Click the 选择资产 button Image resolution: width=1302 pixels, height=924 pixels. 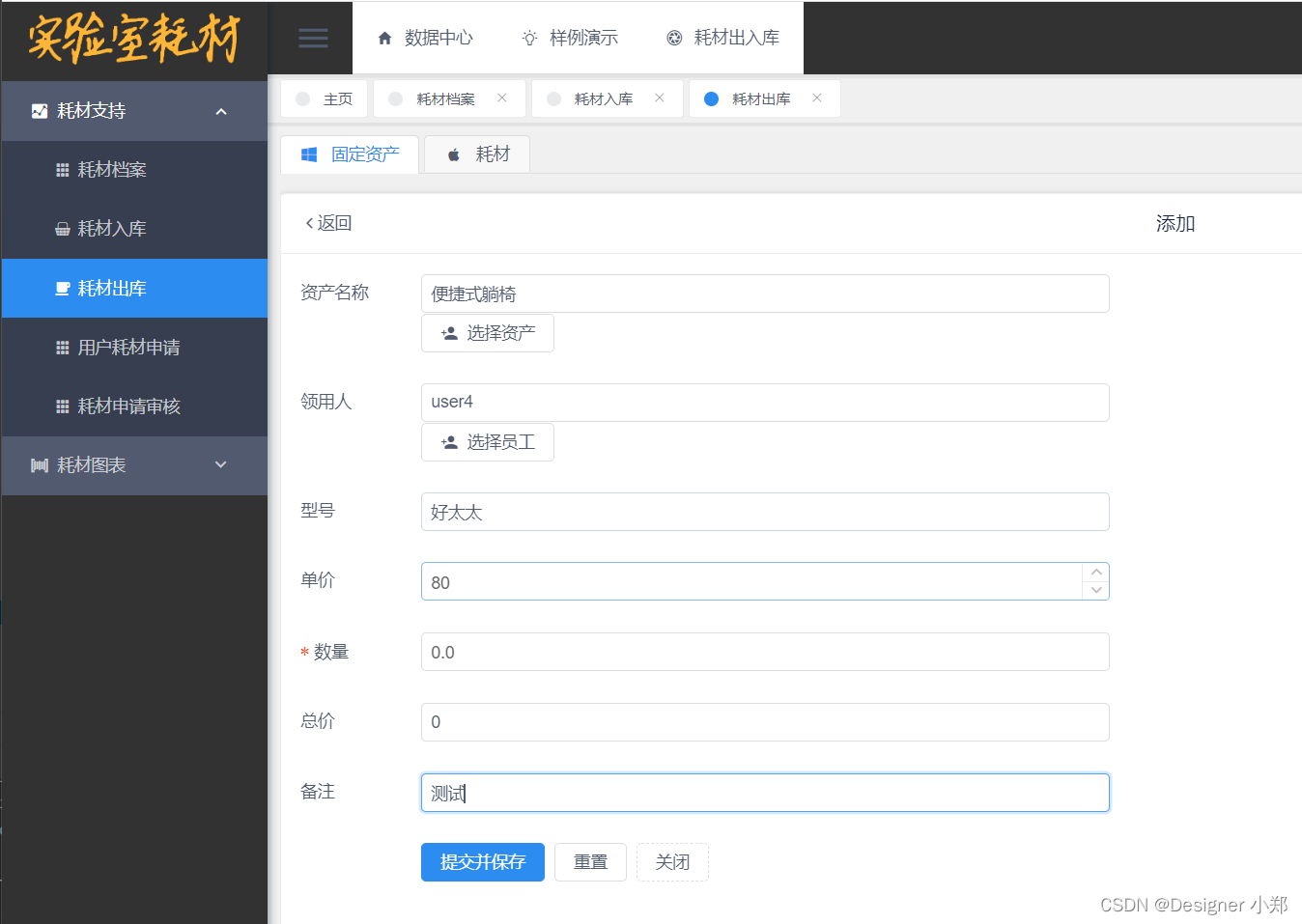click(x=488, y=333)
